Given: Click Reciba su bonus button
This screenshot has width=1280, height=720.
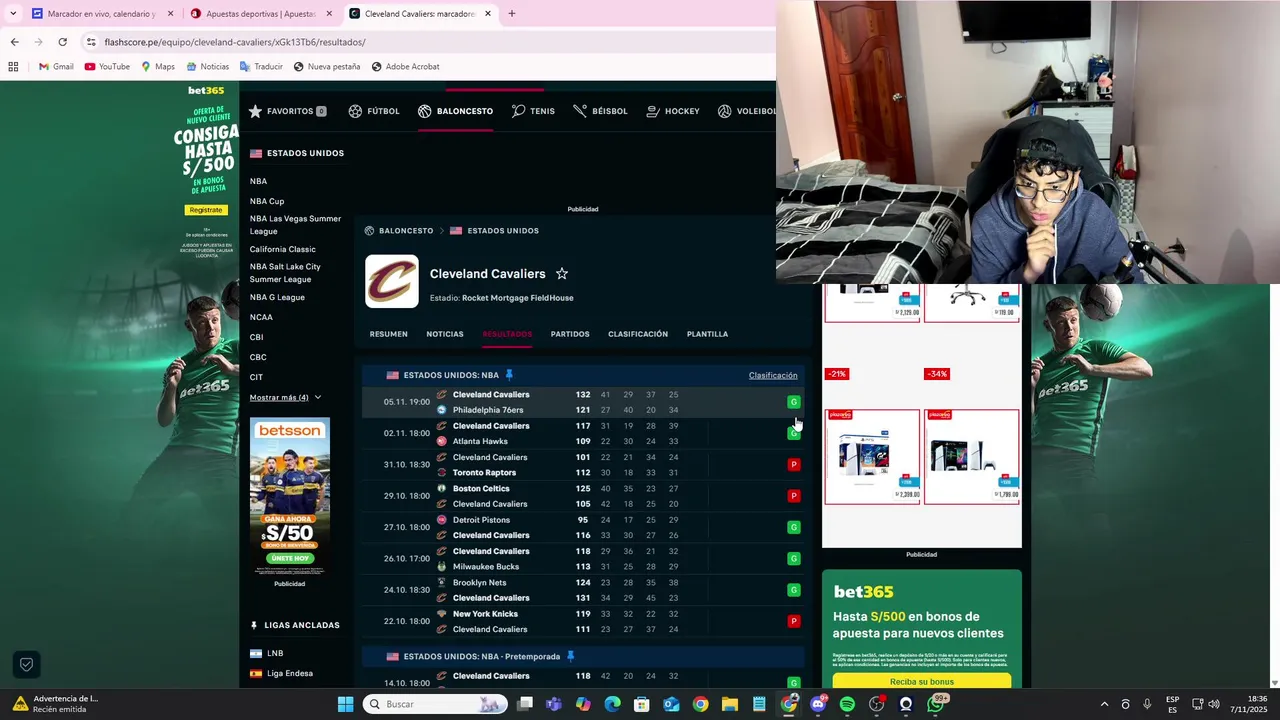Looking at the screenshot, I should click(921, 681).
